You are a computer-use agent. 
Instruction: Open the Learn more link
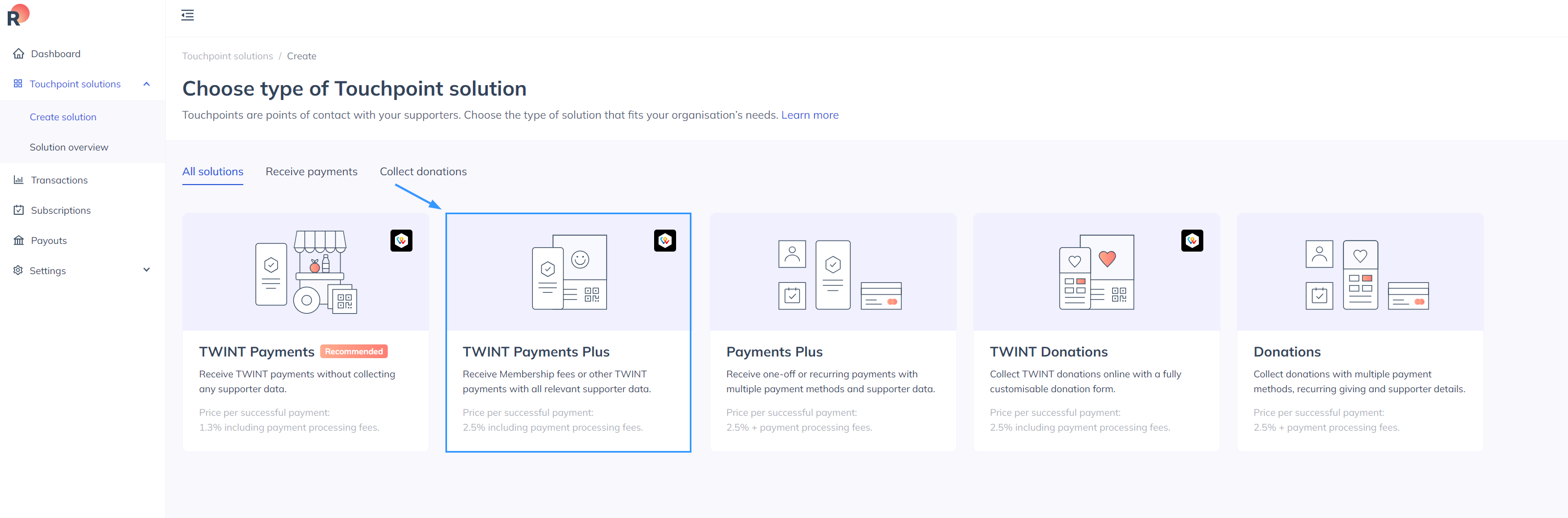click(x=810, y=115)
